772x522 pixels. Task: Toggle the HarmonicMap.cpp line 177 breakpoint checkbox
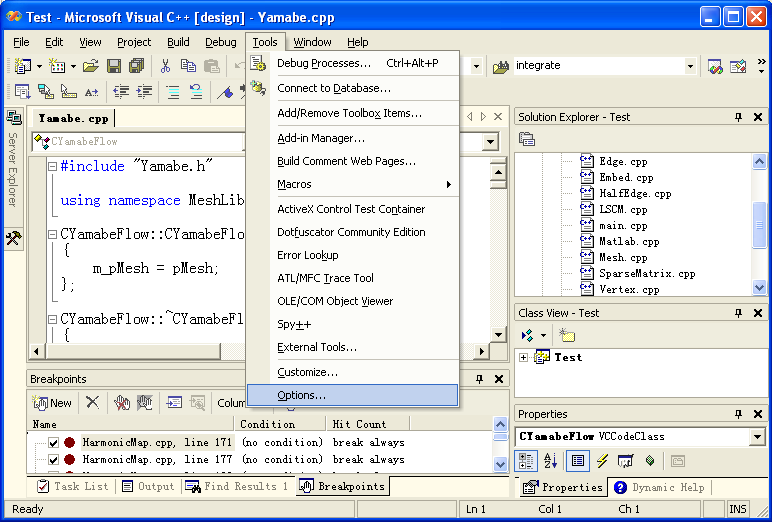(53, 460)
